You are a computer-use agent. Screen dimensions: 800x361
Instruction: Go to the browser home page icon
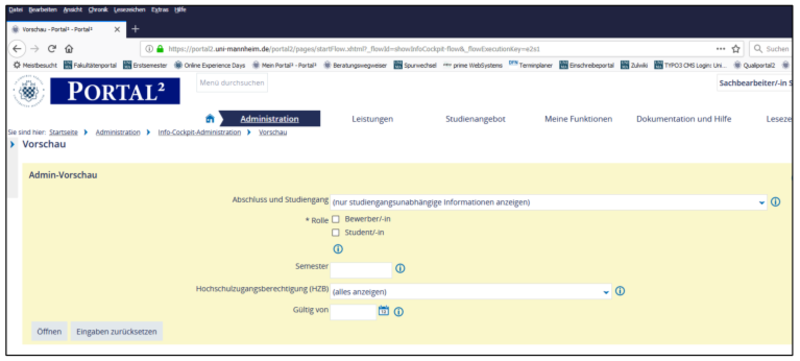69,49
